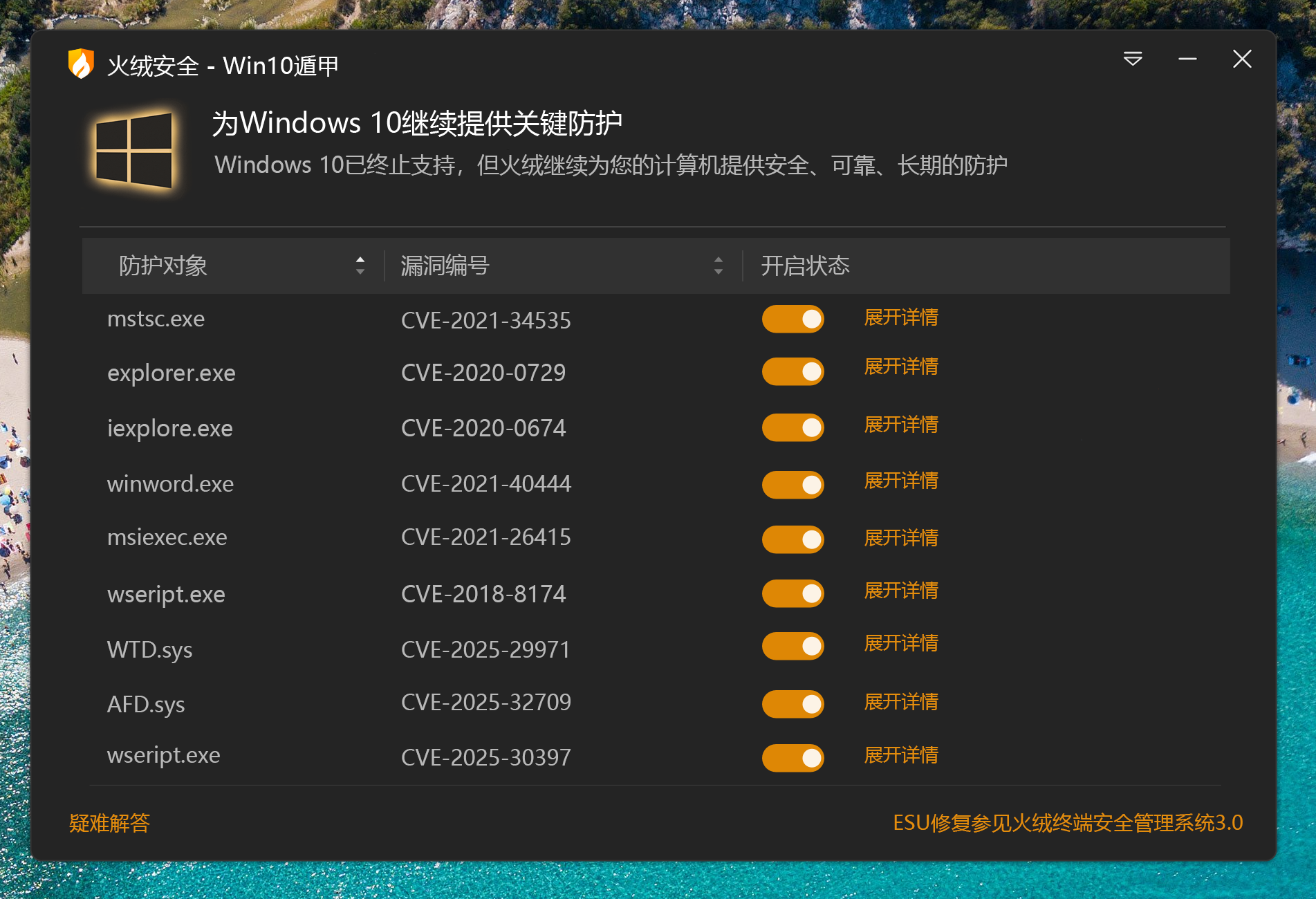The width and height of the screenshot is (1316, 899).
Task: Click CVE-2020-0729 vulnerability number
Action: pos(483,373)
